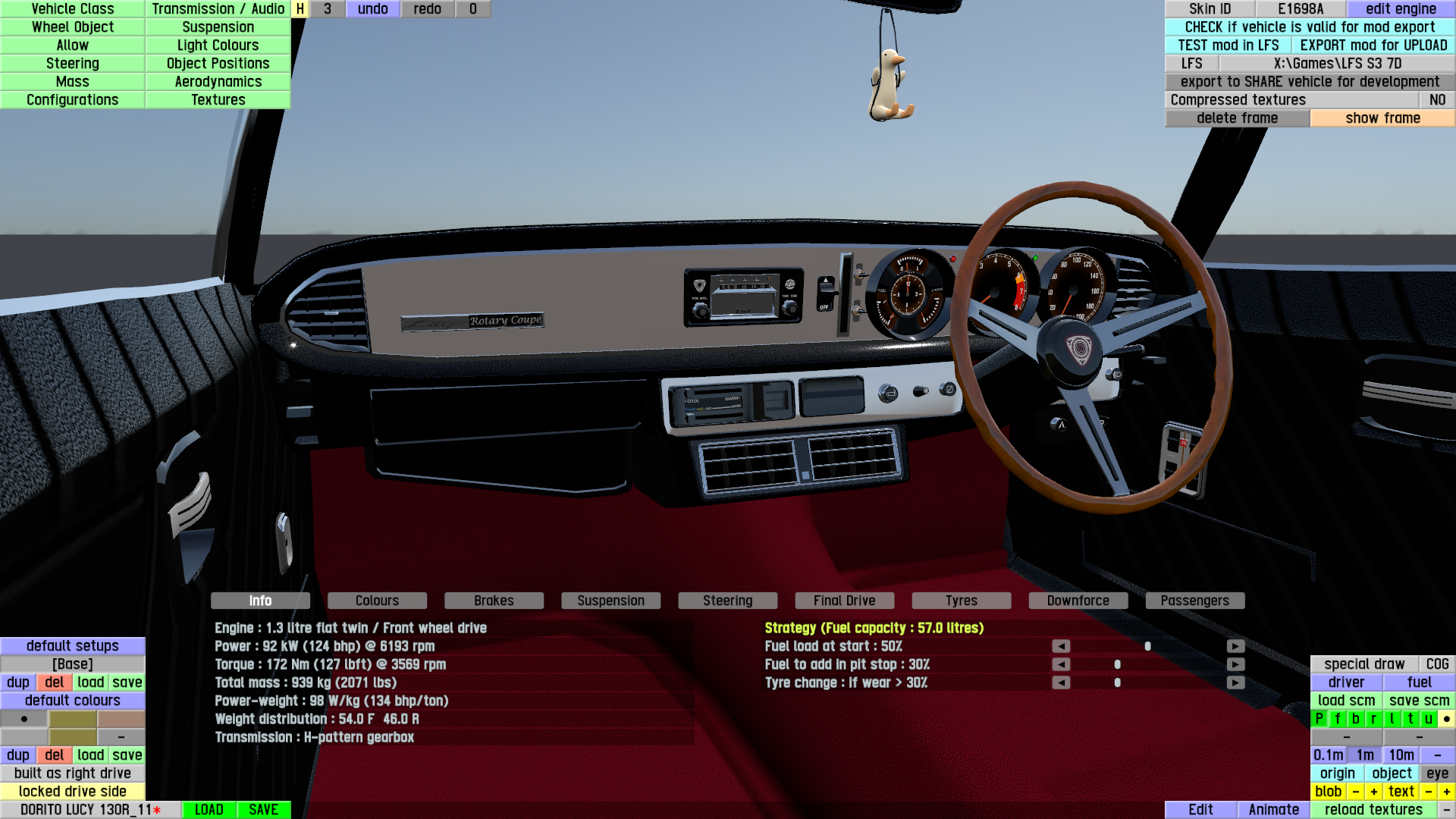Viewport: 1456px width, 819px height.
Task: Open the [Base] setup selector
Action: (x=72, y=664)
